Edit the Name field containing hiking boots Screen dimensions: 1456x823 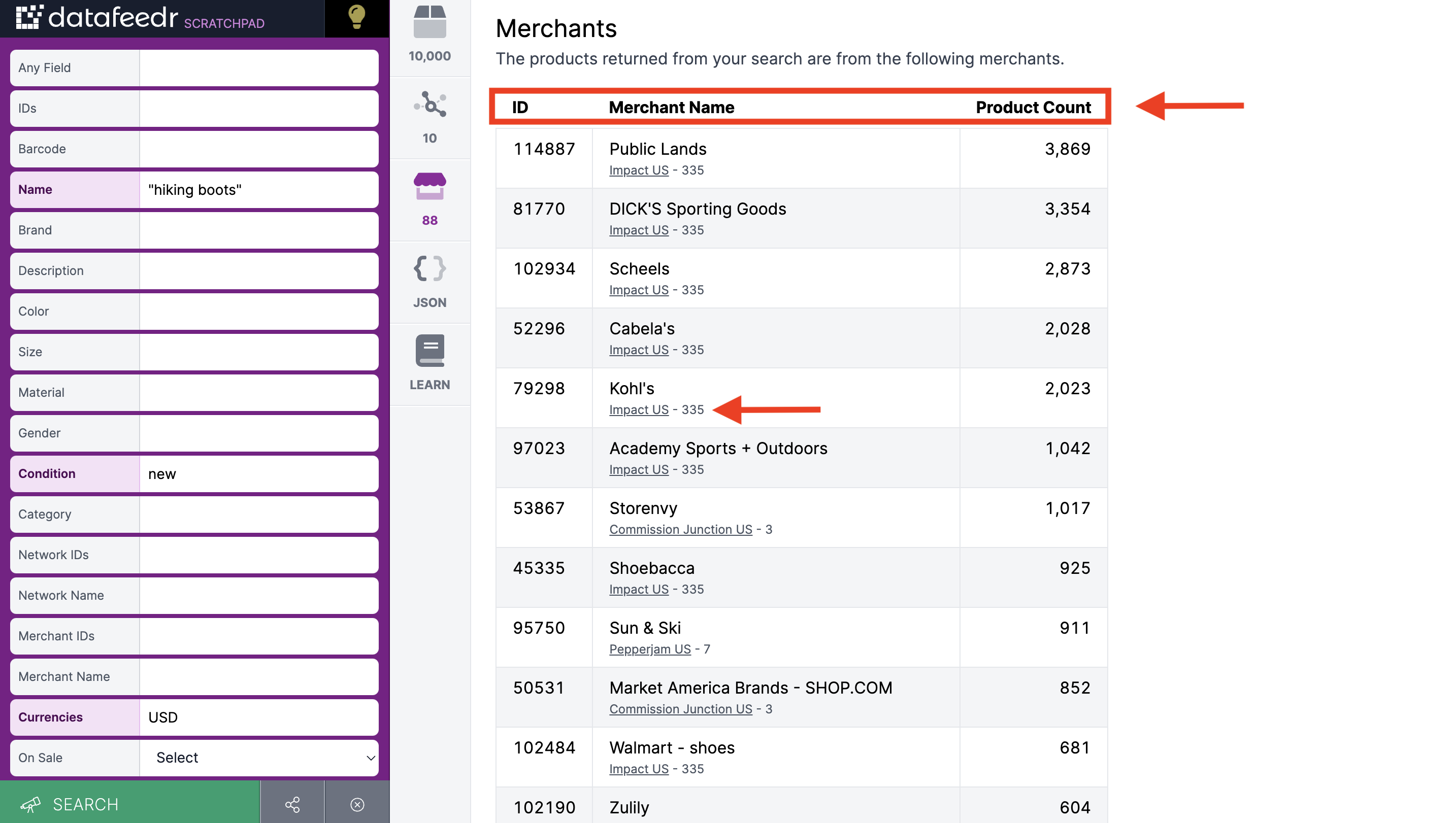(x=259, y=190)
